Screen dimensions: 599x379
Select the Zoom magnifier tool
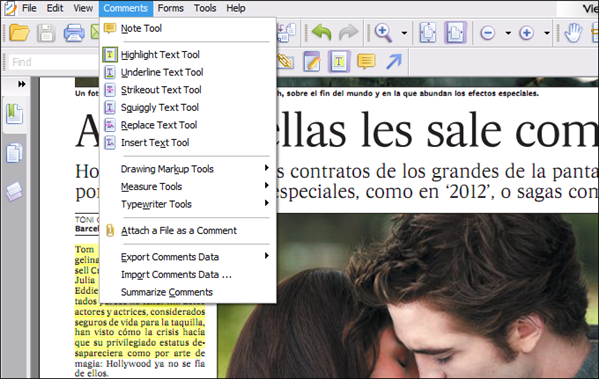click(x=384, y=33)
